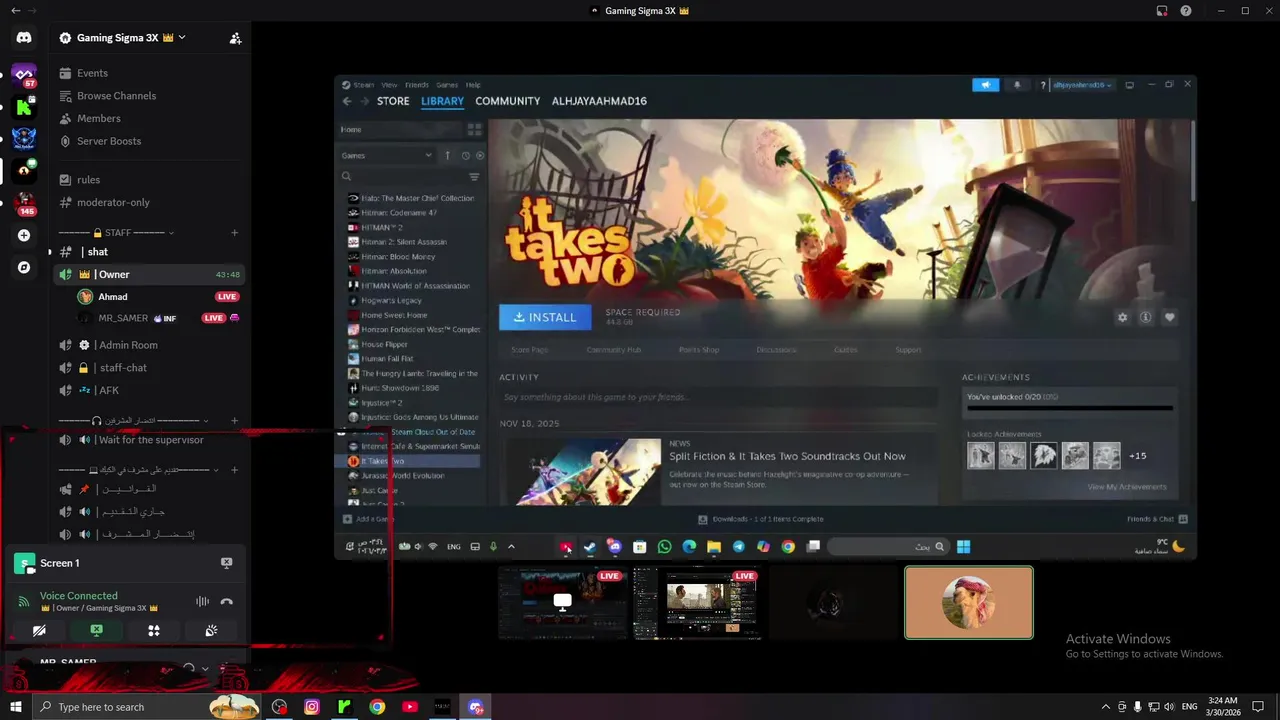The image size is (1280, 720).
Task: Open the Steam menu in menu bar
Action: [363, 85]
